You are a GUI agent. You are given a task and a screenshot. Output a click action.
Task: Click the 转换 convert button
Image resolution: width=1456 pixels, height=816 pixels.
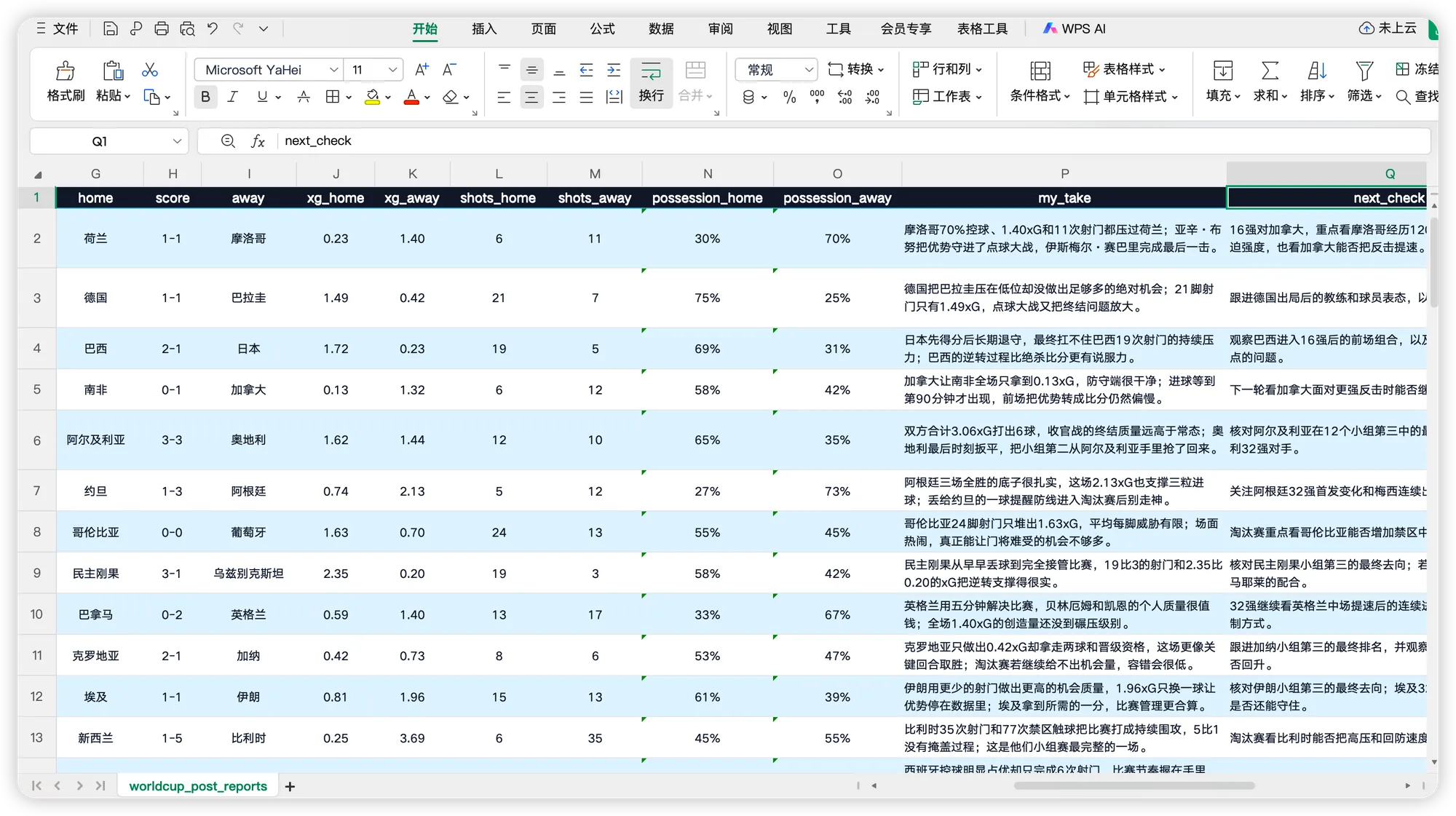coord(856,69)
